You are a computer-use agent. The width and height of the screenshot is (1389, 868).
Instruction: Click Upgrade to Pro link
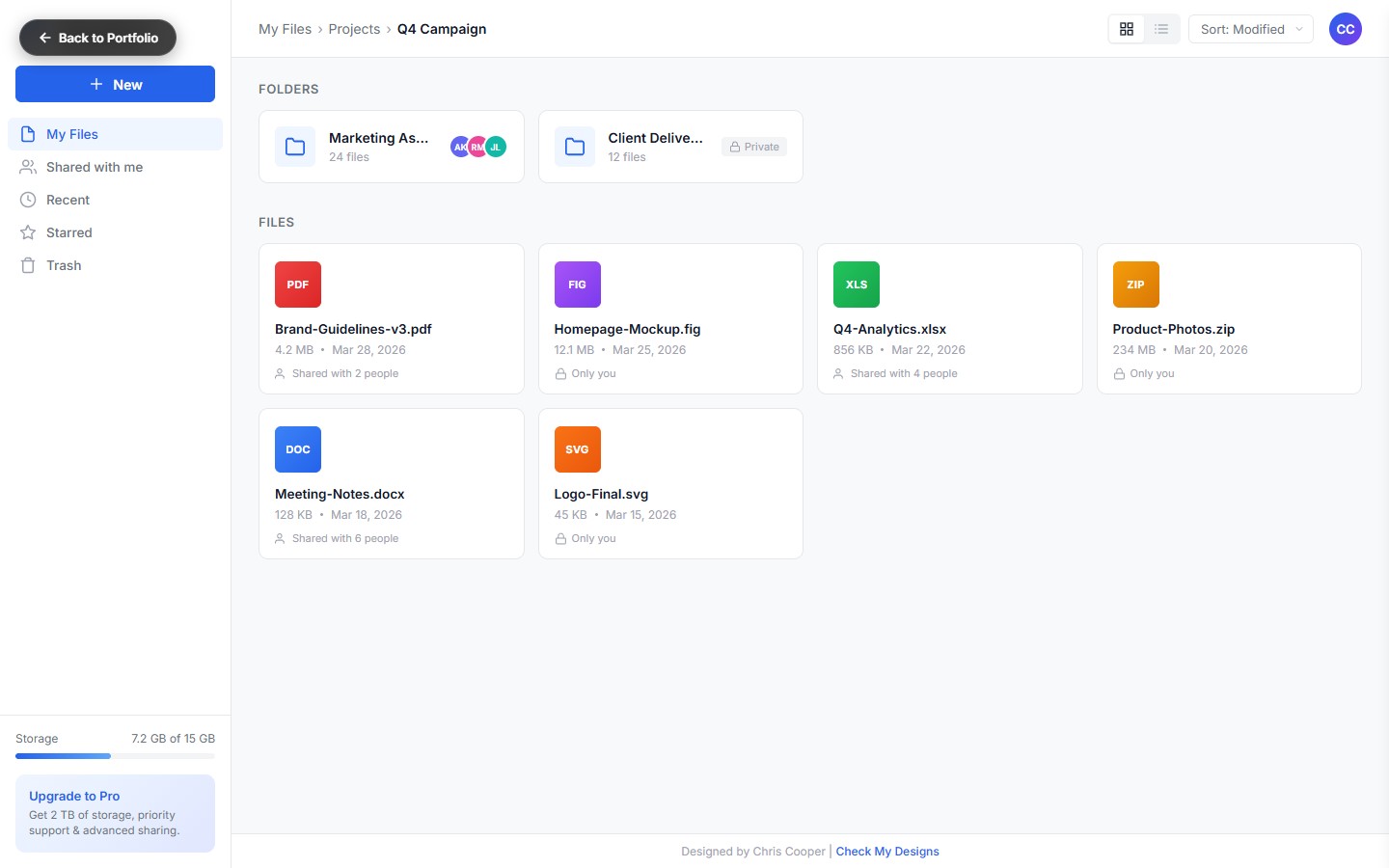point(74,796)
